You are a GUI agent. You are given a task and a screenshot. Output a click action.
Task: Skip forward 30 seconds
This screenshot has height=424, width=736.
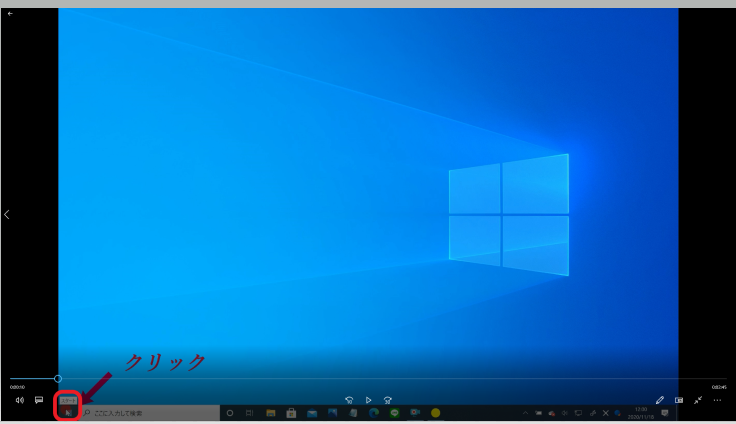click(387, 400)
